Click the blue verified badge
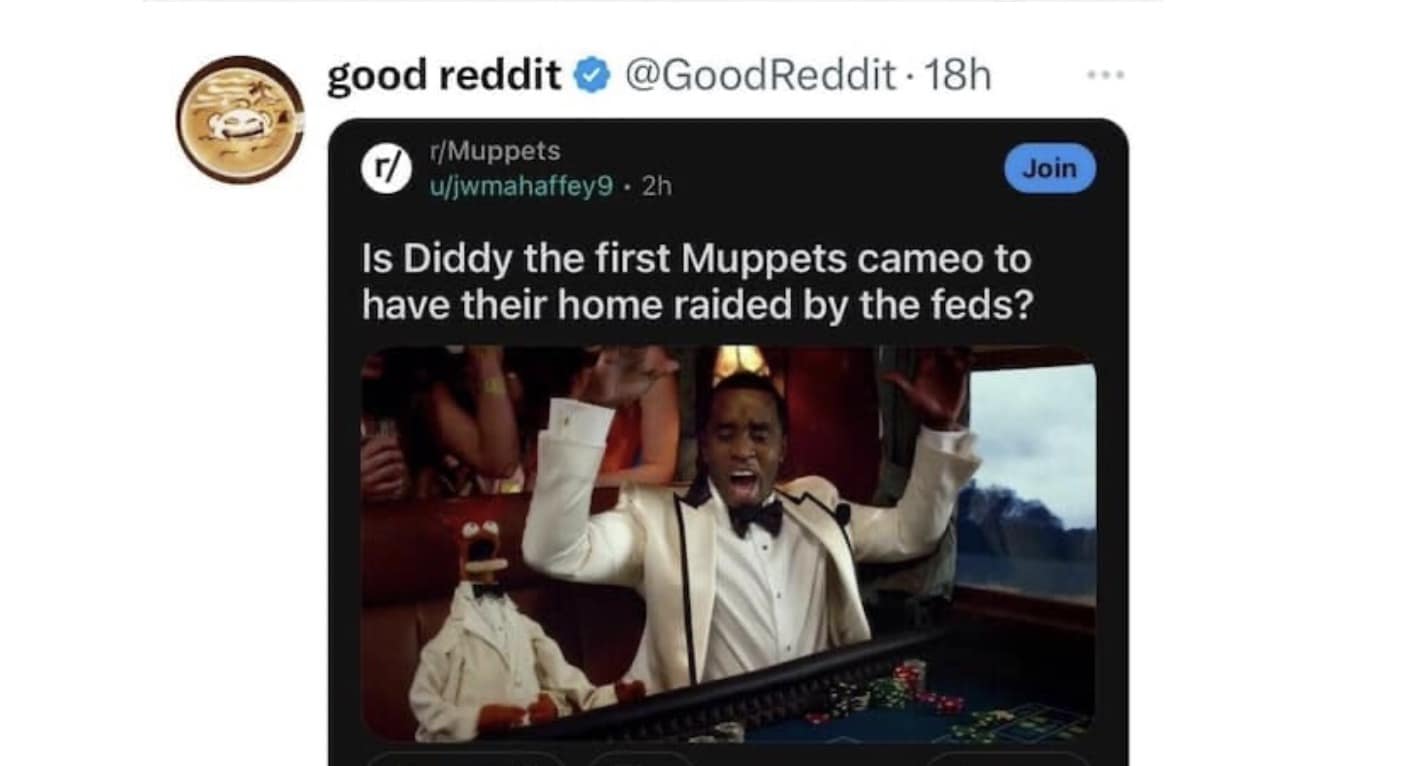The height and width of the screenshot is (766, 1420). pyautogui.click(x=592, y=76)
